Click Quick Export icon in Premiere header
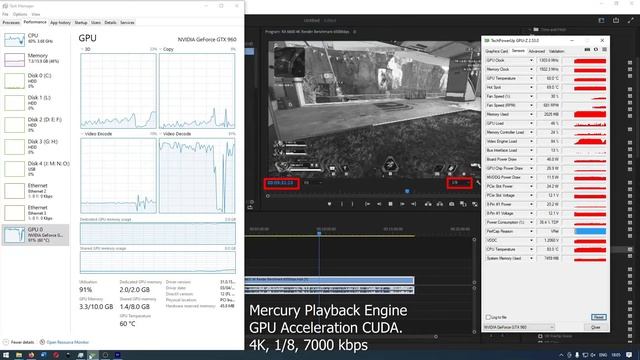 click(x=616, y=20)
